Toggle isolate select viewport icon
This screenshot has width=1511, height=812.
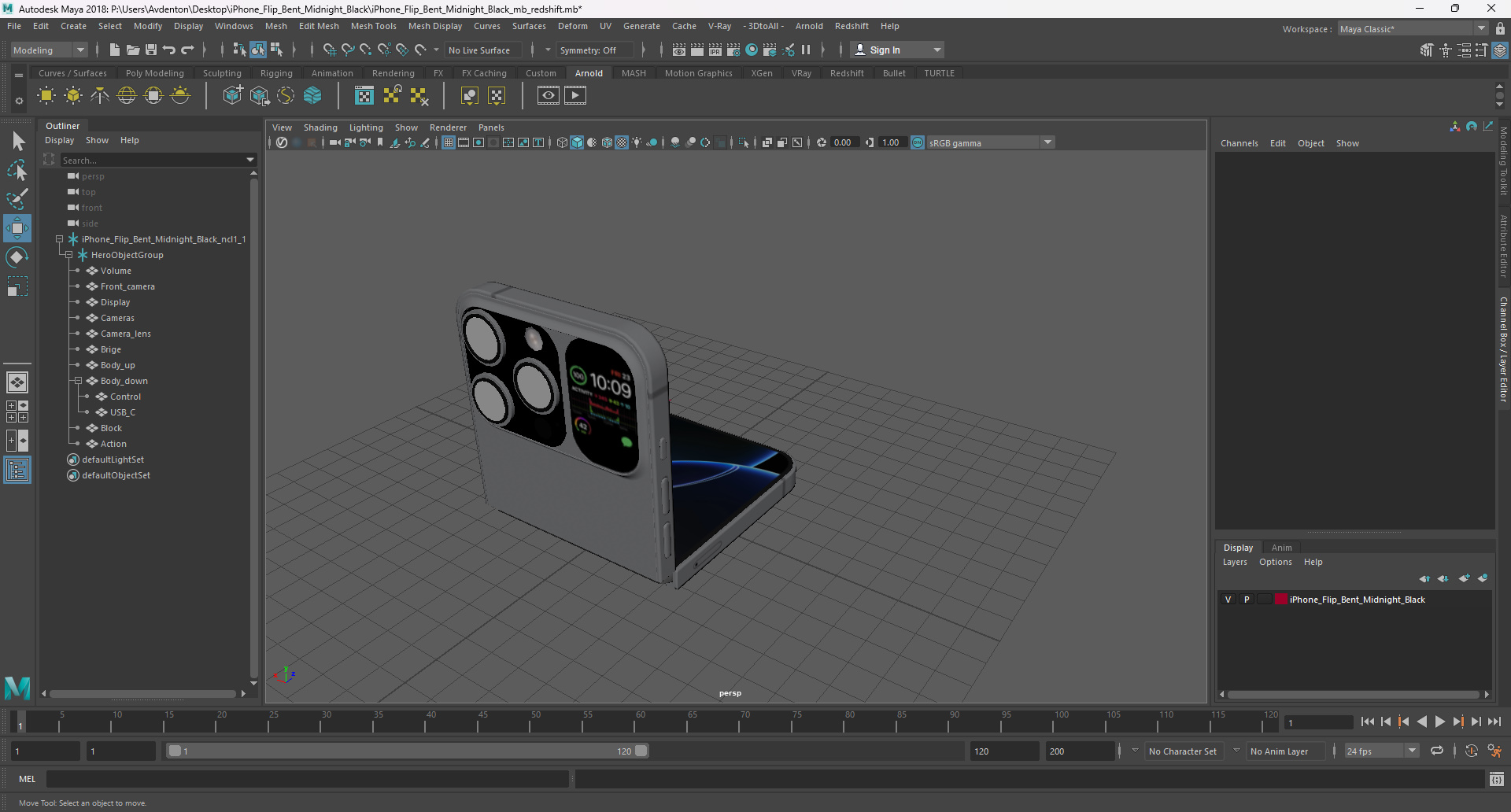point(743,142)
